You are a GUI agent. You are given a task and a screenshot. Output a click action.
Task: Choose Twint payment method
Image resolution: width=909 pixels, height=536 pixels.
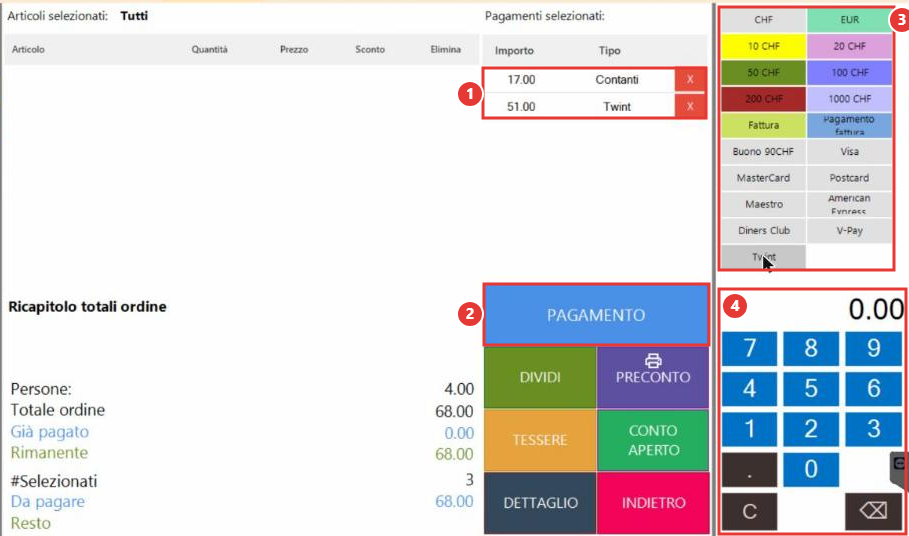coord(763,257)
